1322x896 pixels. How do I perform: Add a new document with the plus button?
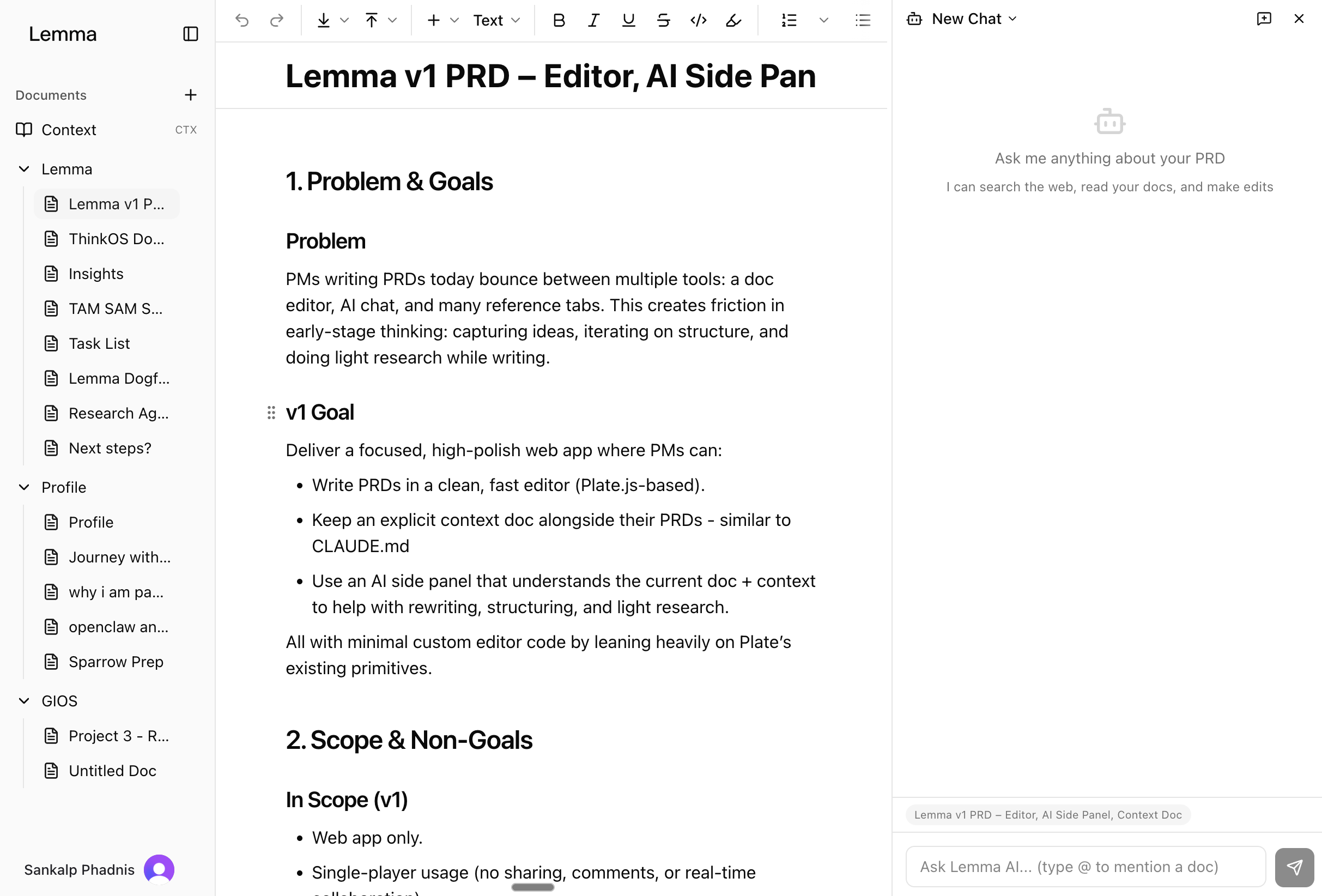(x=191, y=94)
